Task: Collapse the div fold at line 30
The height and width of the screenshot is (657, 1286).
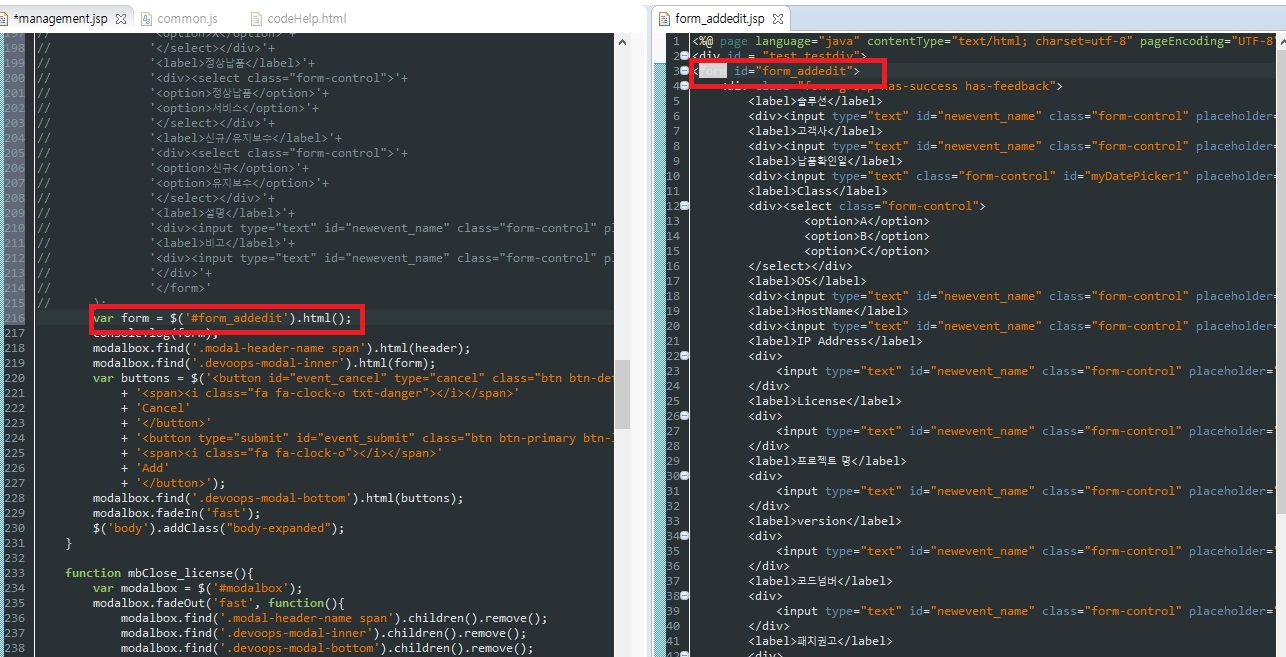Action: pos(685,476)
